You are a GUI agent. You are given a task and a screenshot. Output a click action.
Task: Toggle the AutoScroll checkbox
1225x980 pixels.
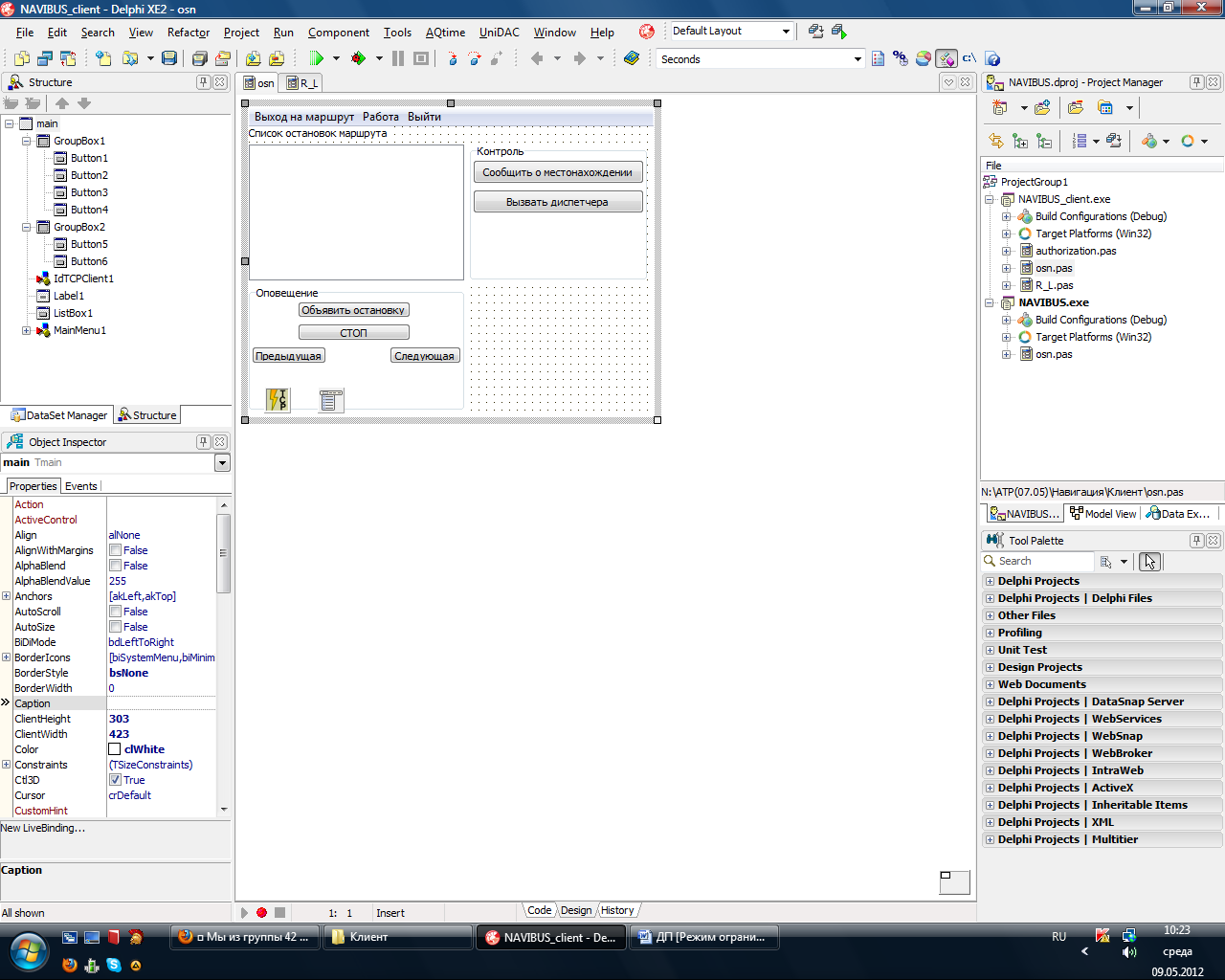[x=115, y=612]
